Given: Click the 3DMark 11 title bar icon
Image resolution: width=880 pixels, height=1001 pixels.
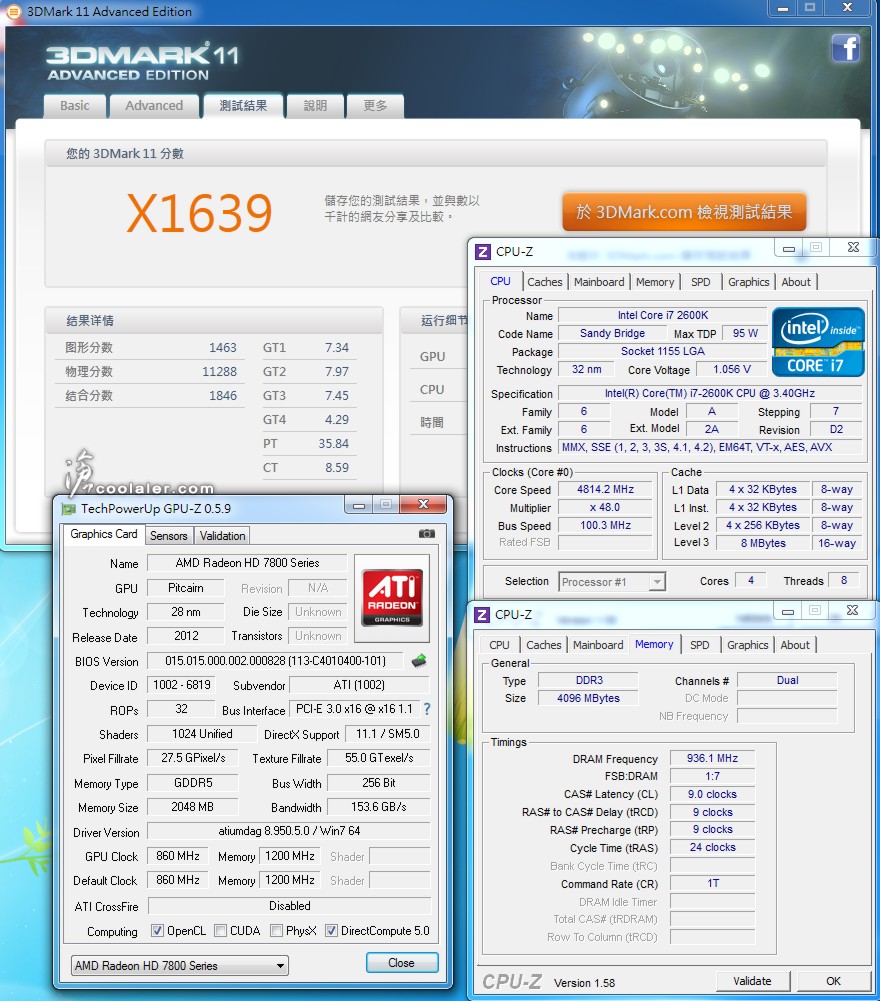Looking at the screenshot, I should coord(13,11).
